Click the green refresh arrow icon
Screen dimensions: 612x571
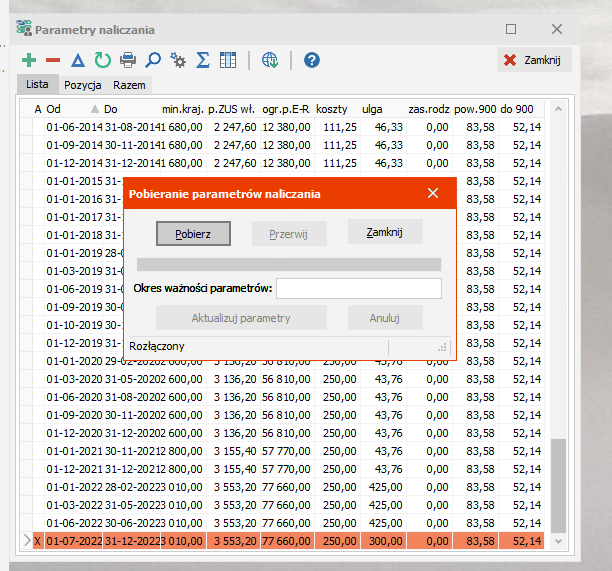pos(103,60)
